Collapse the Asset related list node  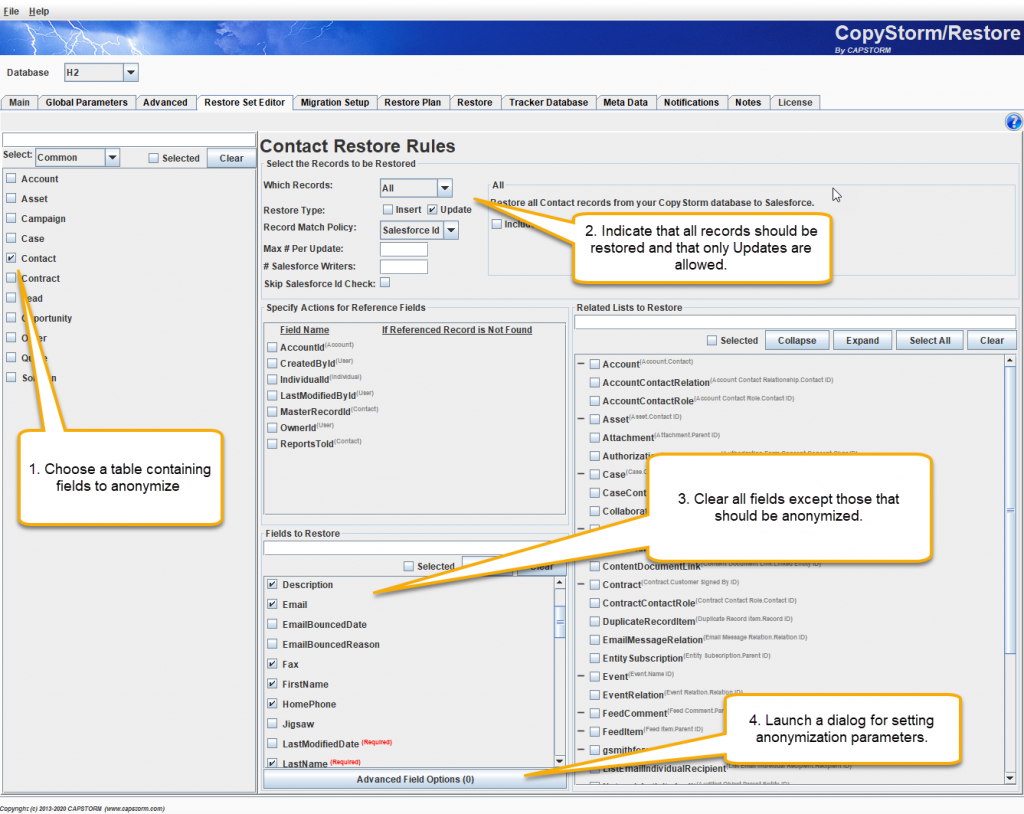coord(581,418)
